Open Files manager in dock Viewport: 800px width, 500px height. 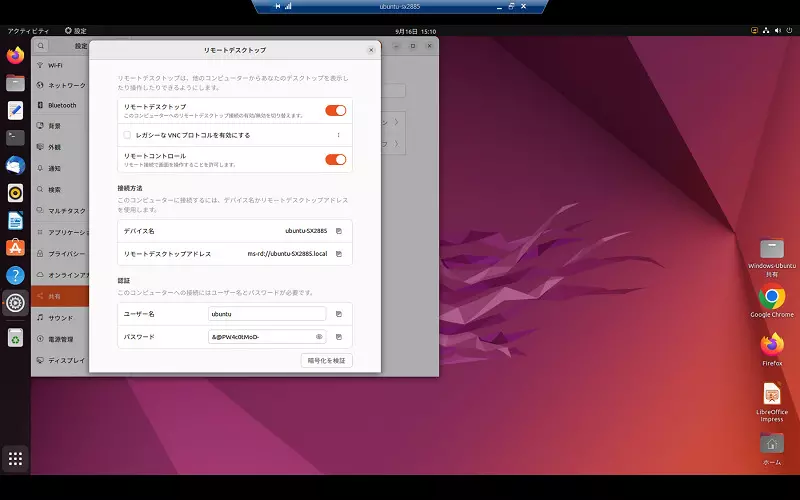tap(15, 83)
